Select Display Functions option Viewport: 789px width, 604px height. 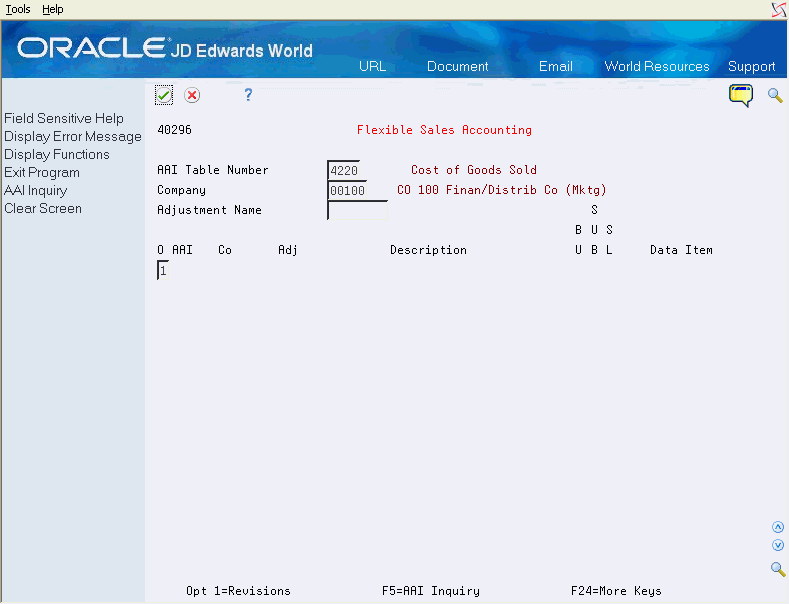(x=57, y=155)
